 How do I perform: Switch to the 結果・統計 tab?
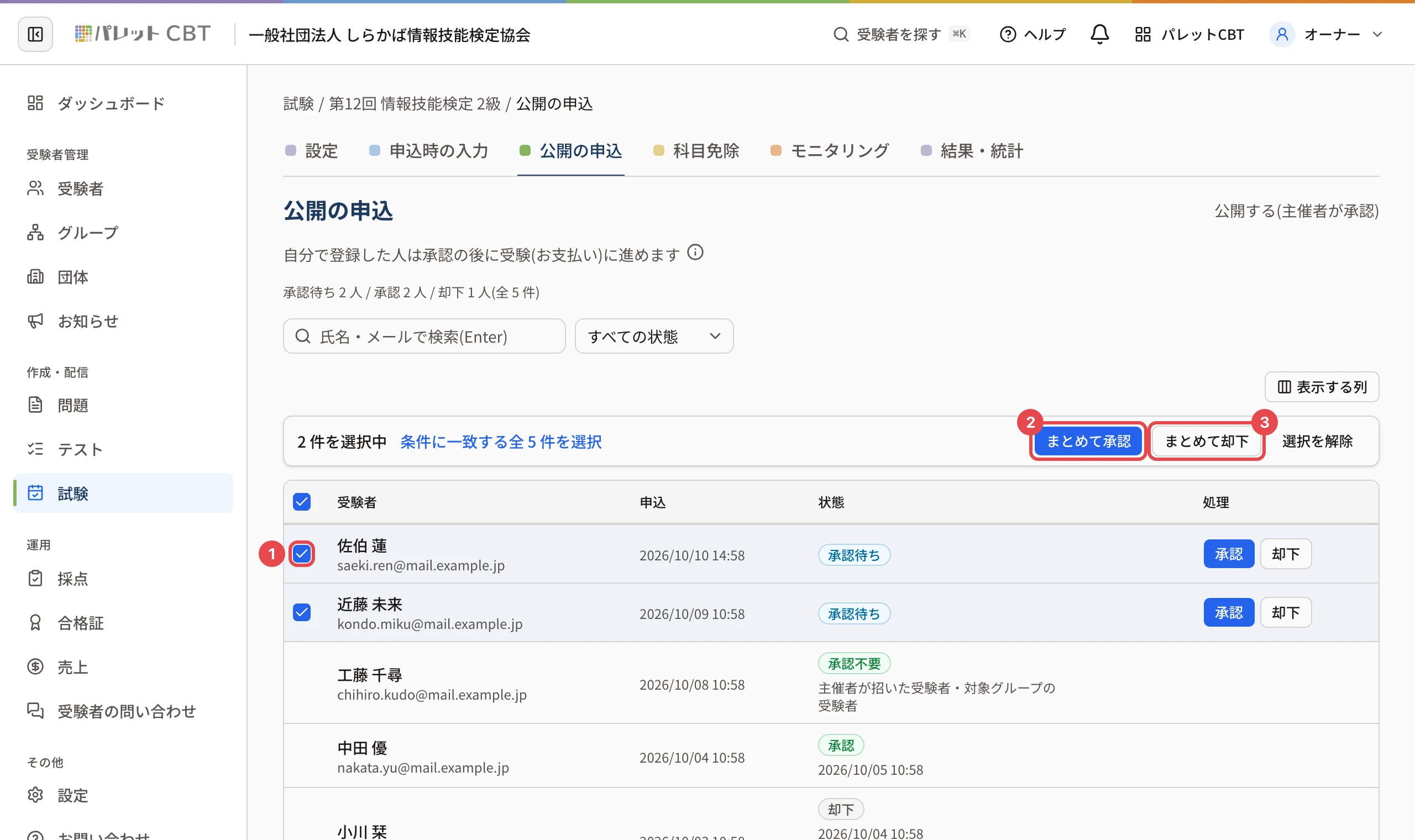[x=972, y=150]
